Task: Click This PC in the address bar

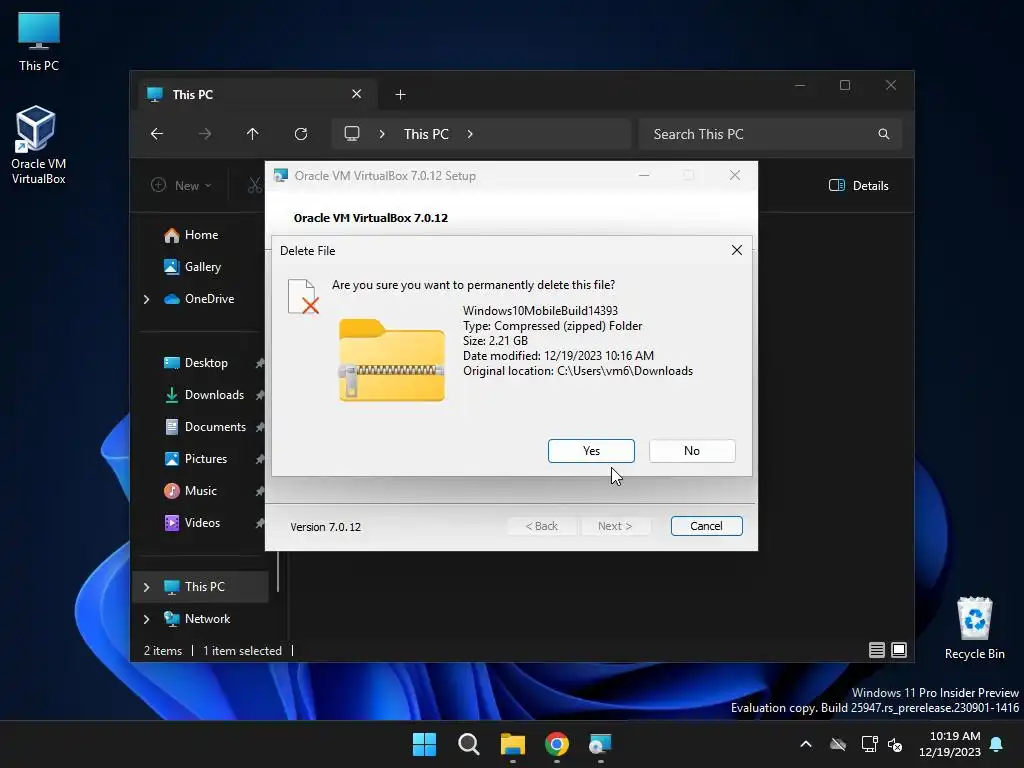Action: click(x=426, y=134)
